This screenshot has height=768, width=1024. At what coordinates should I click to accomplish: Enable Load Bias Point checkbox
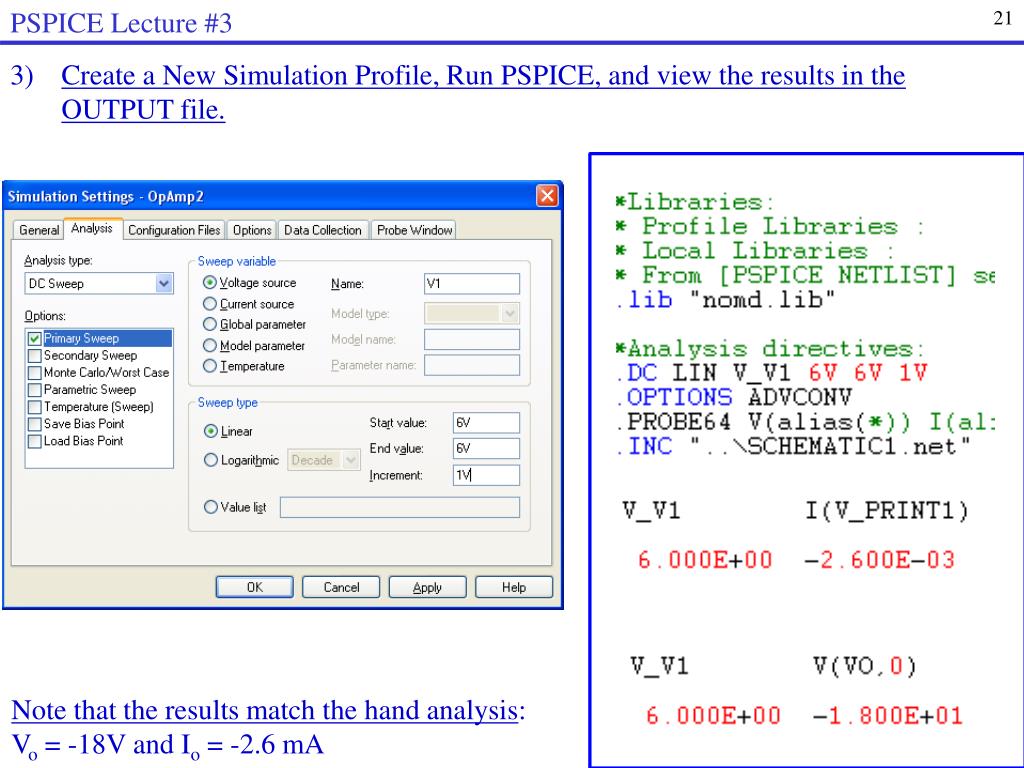[x=35, y=441]
